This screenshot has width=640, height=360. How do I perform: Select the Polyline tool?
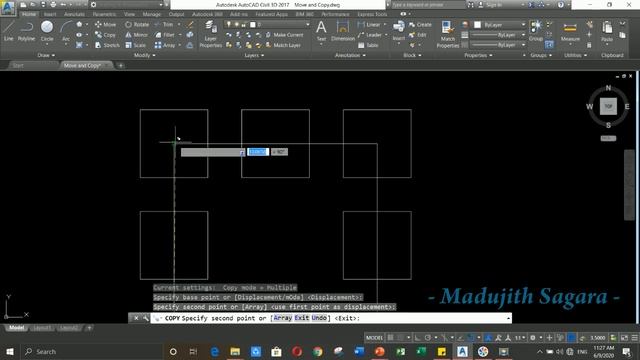coord(26,31)
